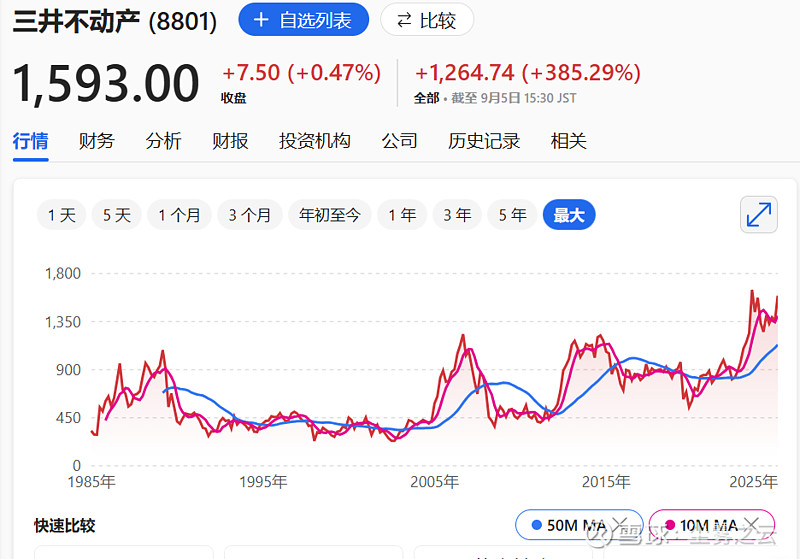Screen dimensions: 800x559
Task: Click the 50M MA blue color dot
Action: point(537,525)
